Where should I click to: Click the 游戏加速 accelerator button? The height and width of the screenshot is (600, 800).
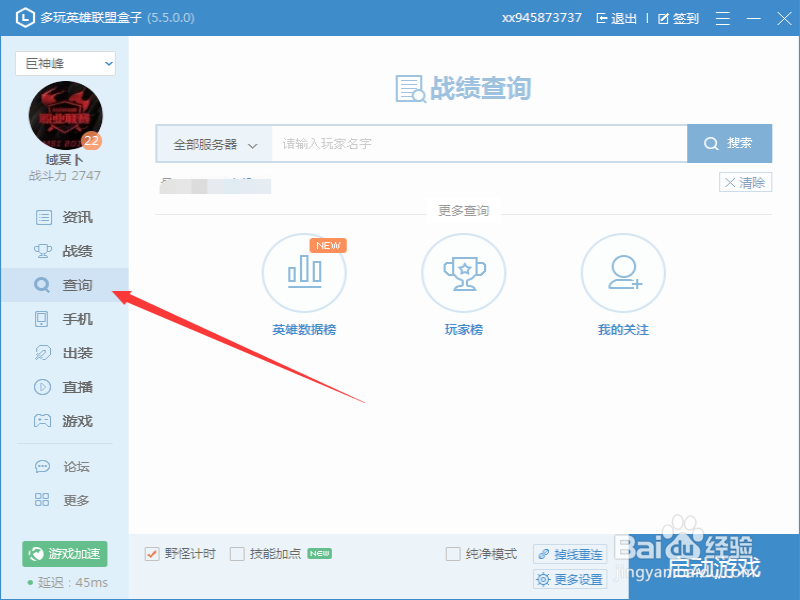coord(65,554)
